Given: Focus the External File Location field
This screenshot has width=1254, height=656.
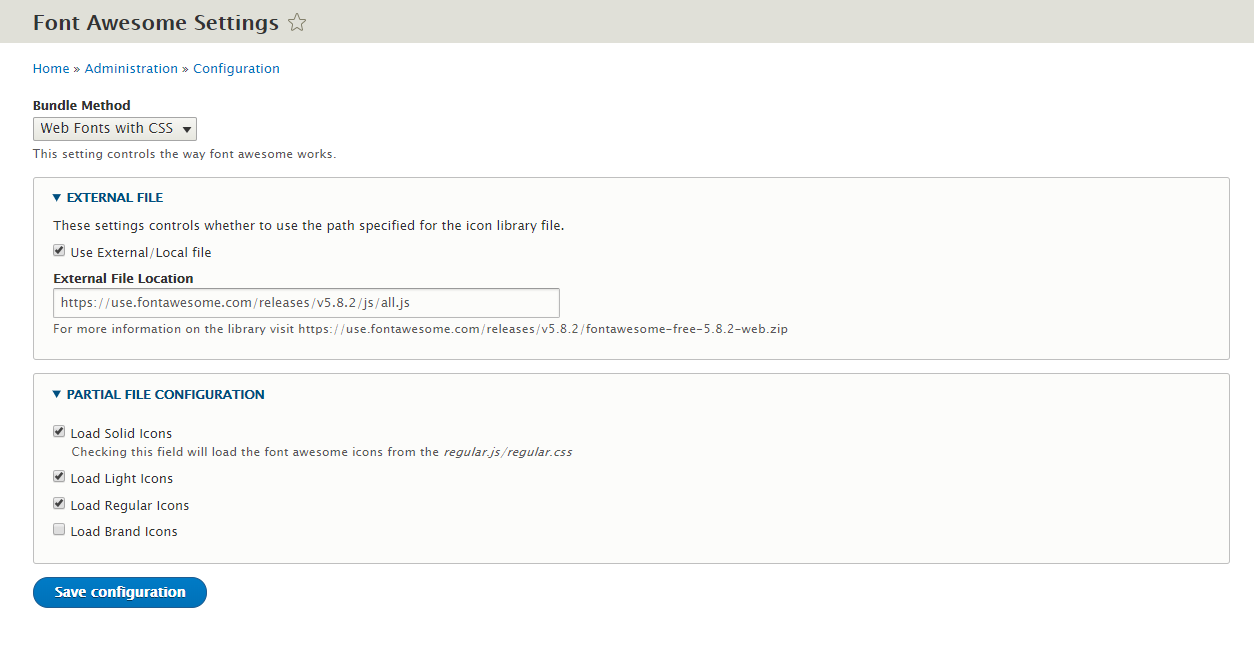Looking at the screenshot, I should click(306, 303).
